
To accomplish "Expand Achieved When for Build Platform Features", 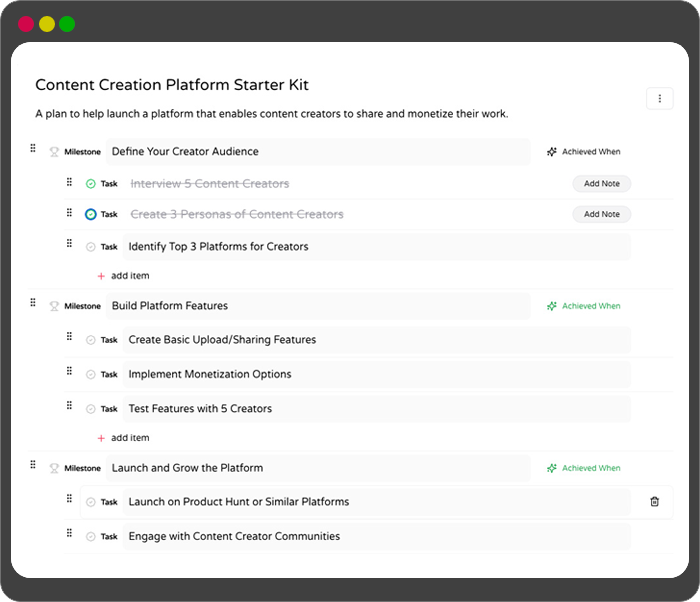I will point(584,306).
